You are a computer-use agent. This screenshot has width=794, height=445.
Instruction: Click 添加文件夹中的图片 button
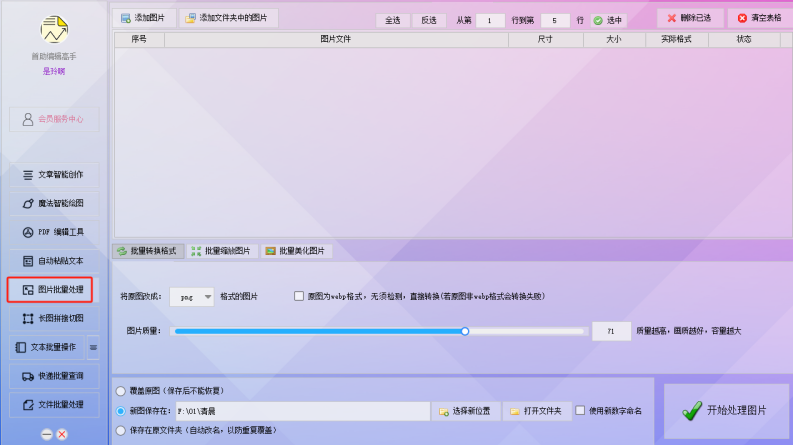[227, 18]
